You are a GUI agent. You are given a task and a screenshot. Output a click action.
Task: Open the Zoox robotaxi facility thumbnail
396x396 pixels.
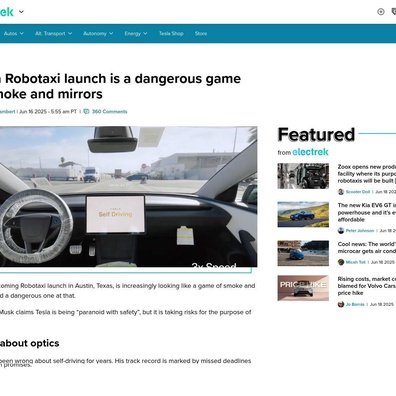[x=303, y=176]
